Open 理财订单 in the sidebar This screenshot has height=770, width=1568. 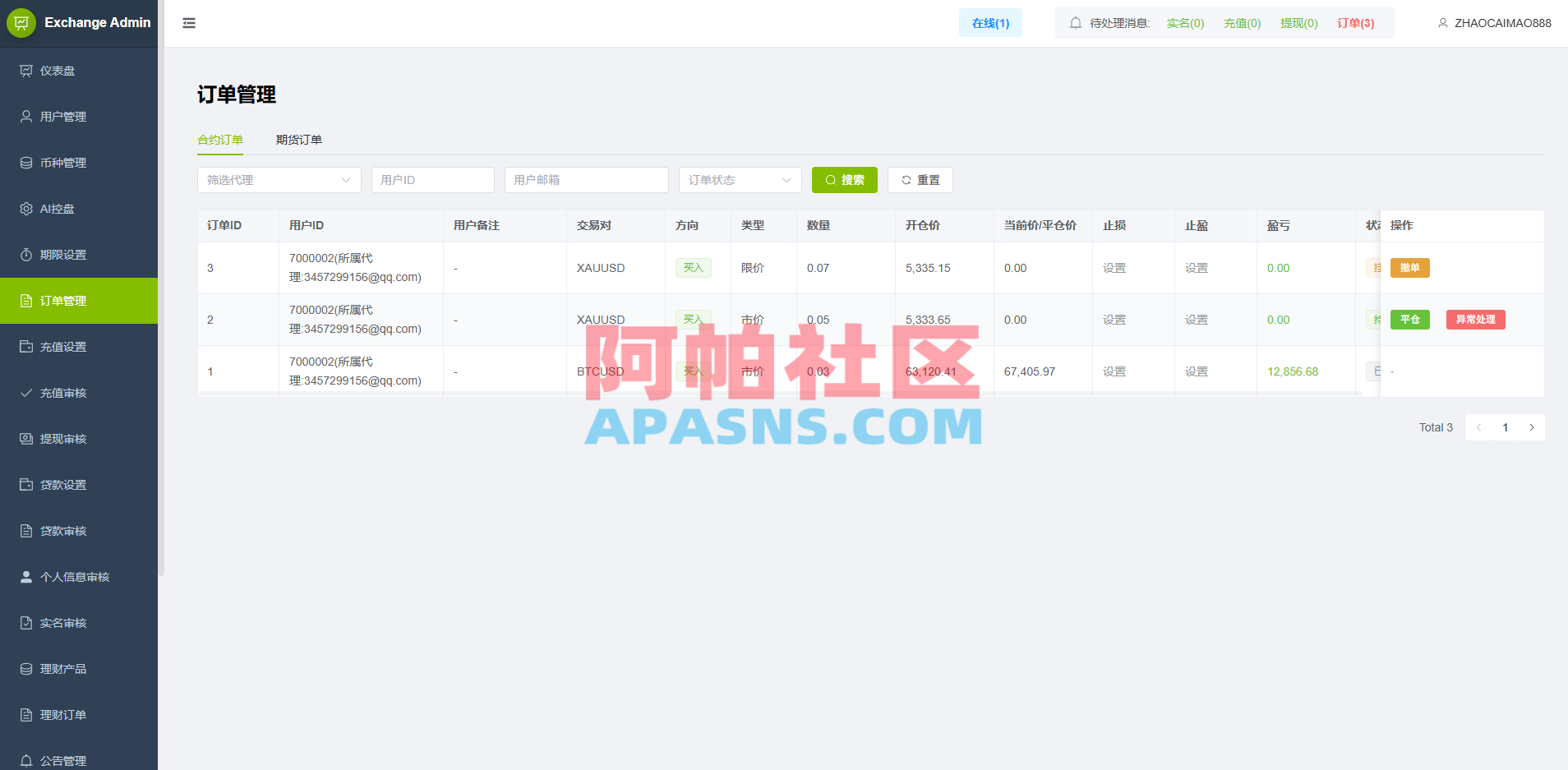tap(79, 715)
